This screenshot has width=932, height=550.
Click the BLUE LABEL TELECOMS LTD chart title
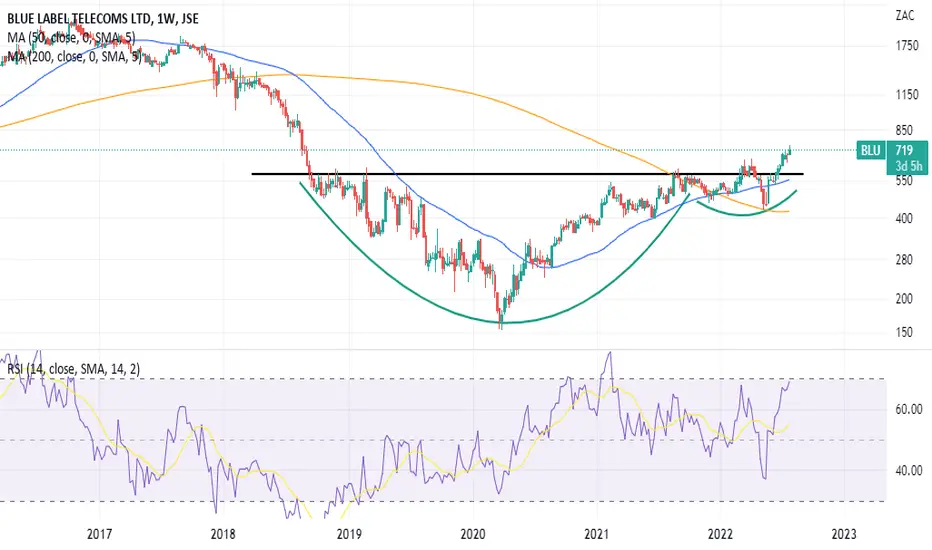pyautogui.click(x=102, y=19)
